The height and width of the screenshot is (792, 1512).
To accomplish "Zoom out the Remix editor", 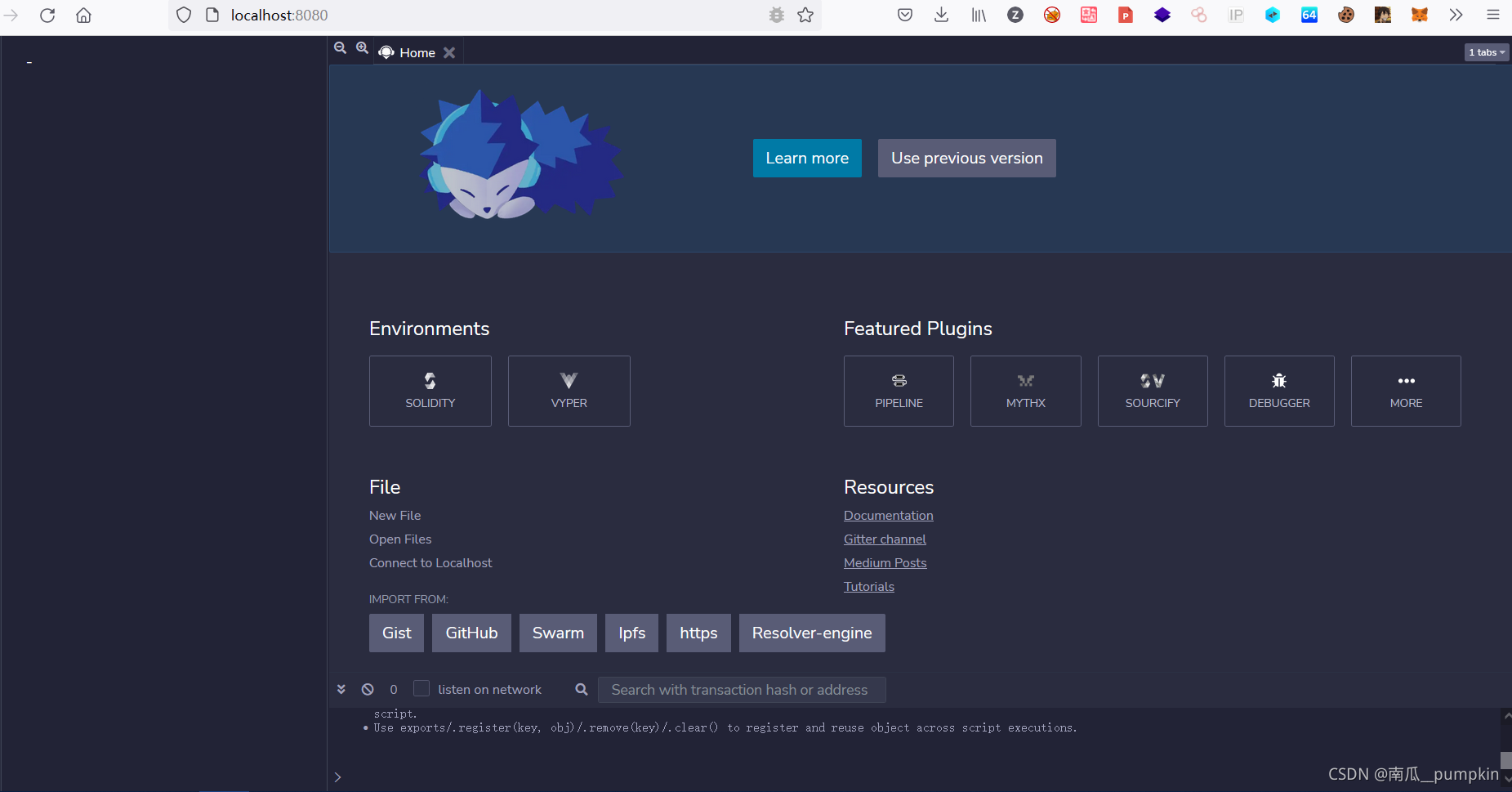I will point(341,48).
